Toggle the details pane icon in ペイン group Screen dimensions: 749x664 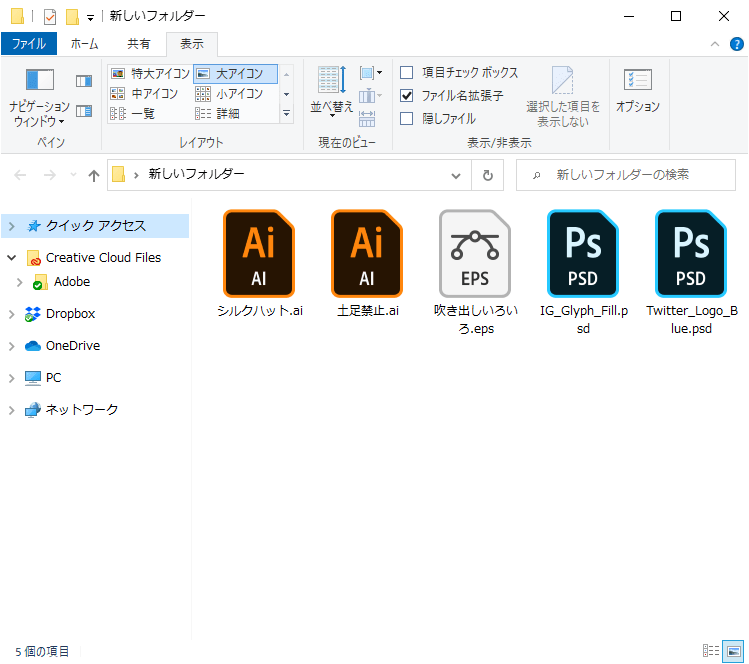pos(84,111)
